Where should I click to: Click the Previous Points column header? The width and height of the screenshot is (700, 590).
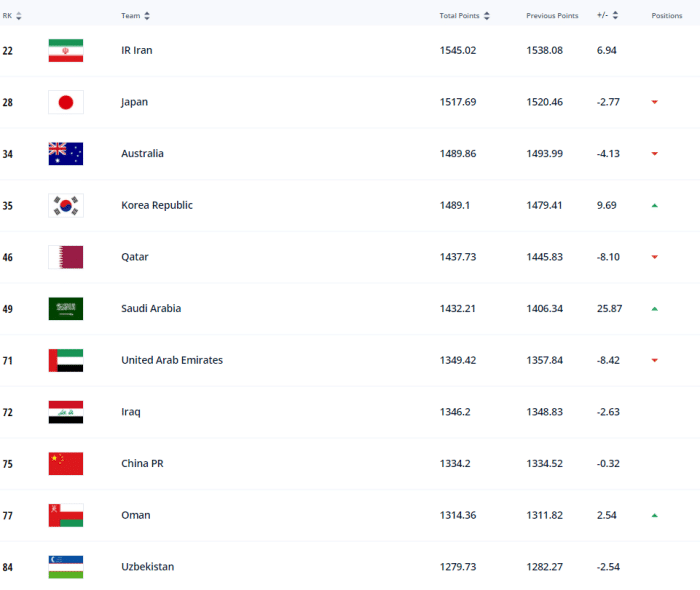(552, 16)
